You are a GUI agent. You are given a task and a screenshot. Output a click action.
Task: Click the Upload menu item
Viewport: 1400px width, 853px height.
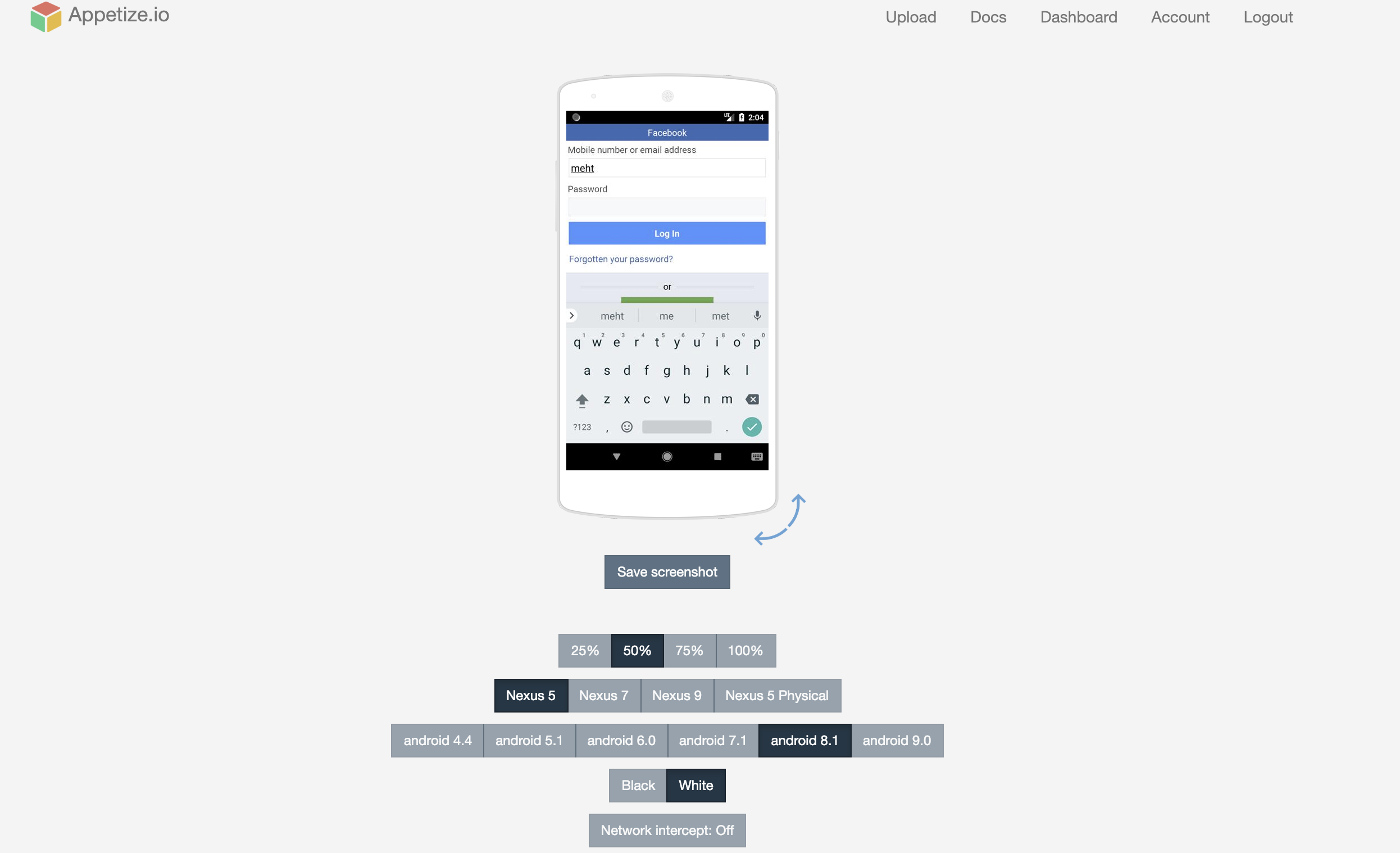[x=910, y=17]
